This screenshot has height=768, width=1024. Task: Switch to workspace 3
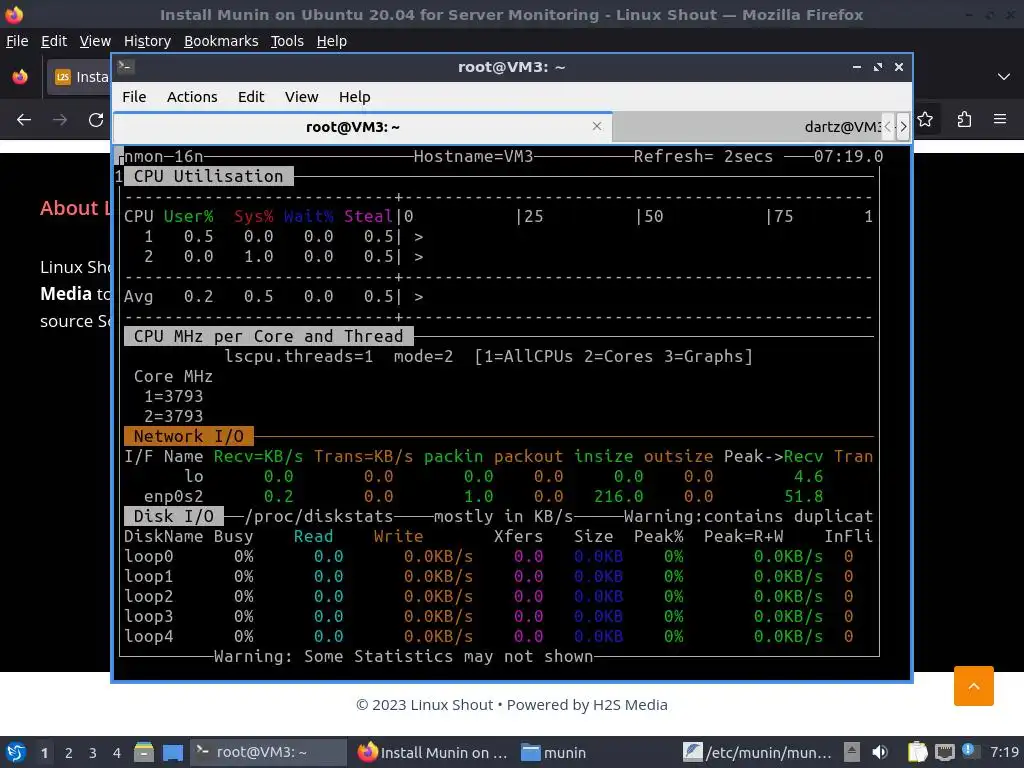click(x=93, y=752)
